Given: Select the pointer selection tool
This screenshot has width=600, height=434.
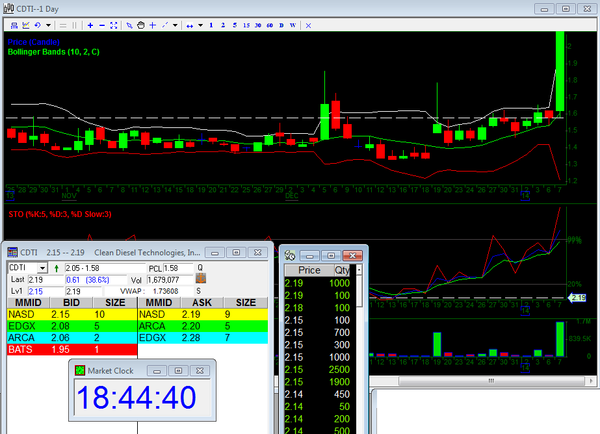Looking at the screenshot, I should 129,25.
